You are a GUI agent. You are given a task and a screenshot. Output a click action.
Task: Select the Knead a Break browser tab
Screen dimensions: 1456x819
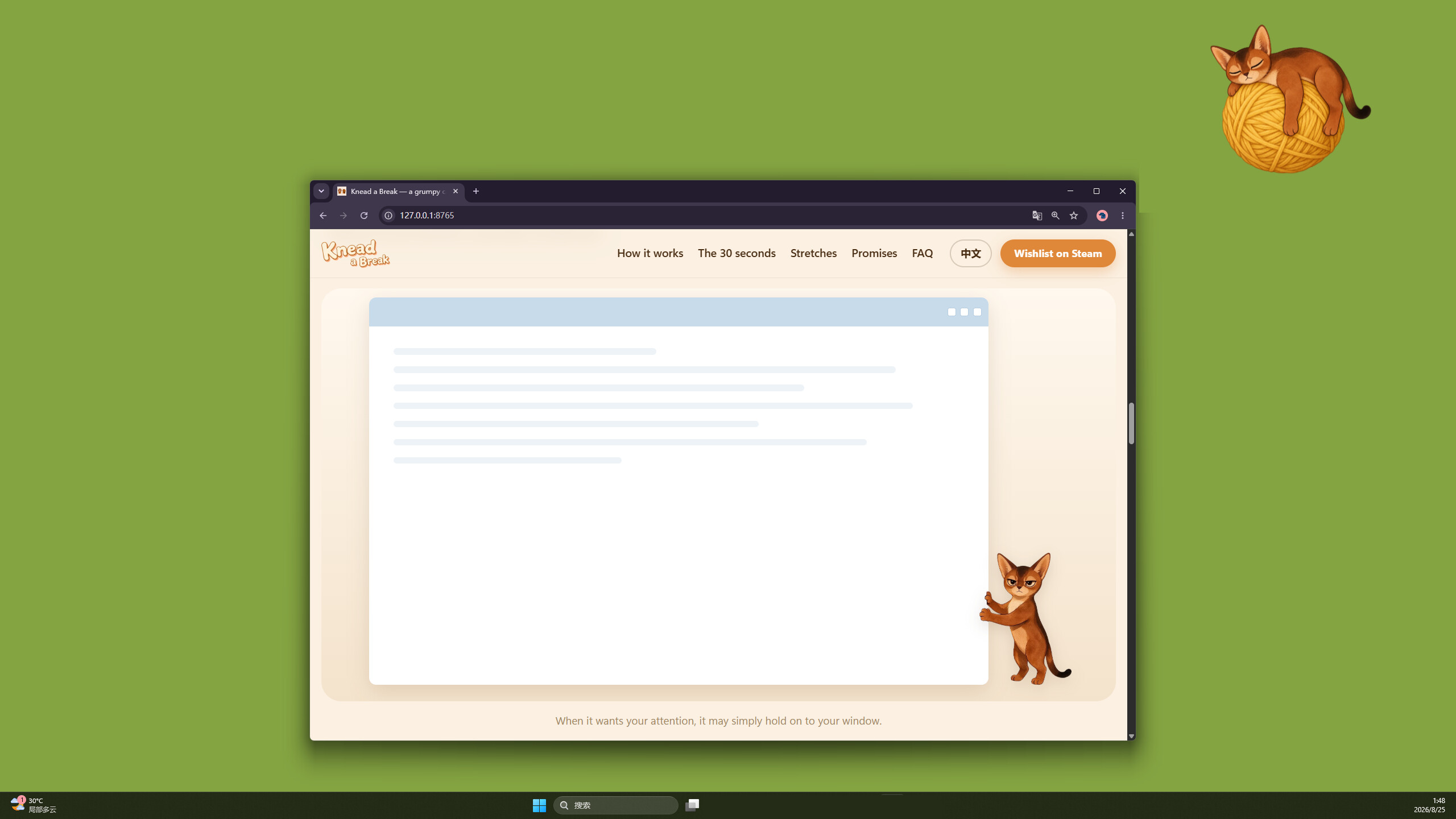coord(398,191)
